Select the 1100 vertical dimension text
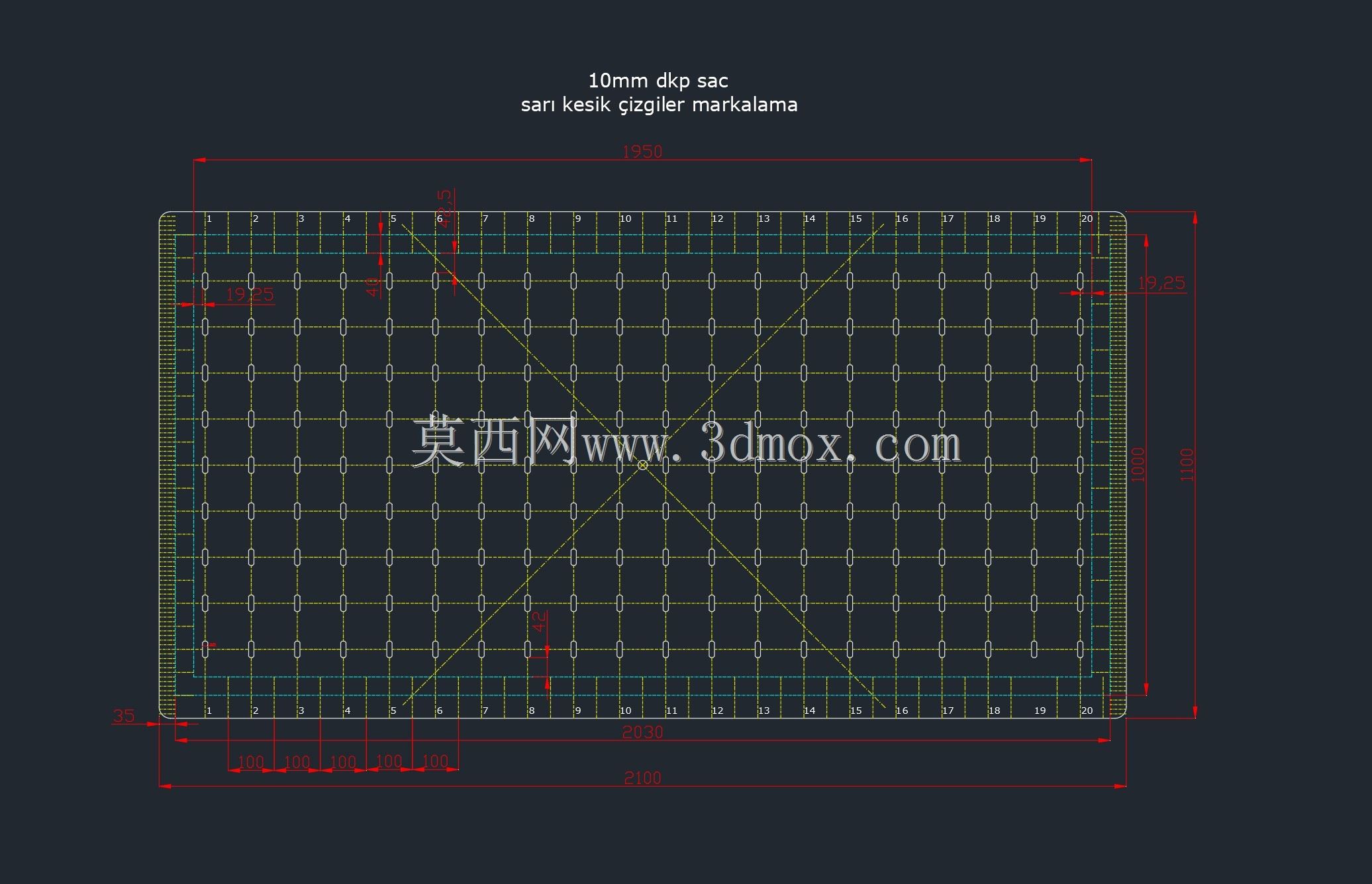The image size is (1372, 884). pyautogui.click(x=1187, y=465)
